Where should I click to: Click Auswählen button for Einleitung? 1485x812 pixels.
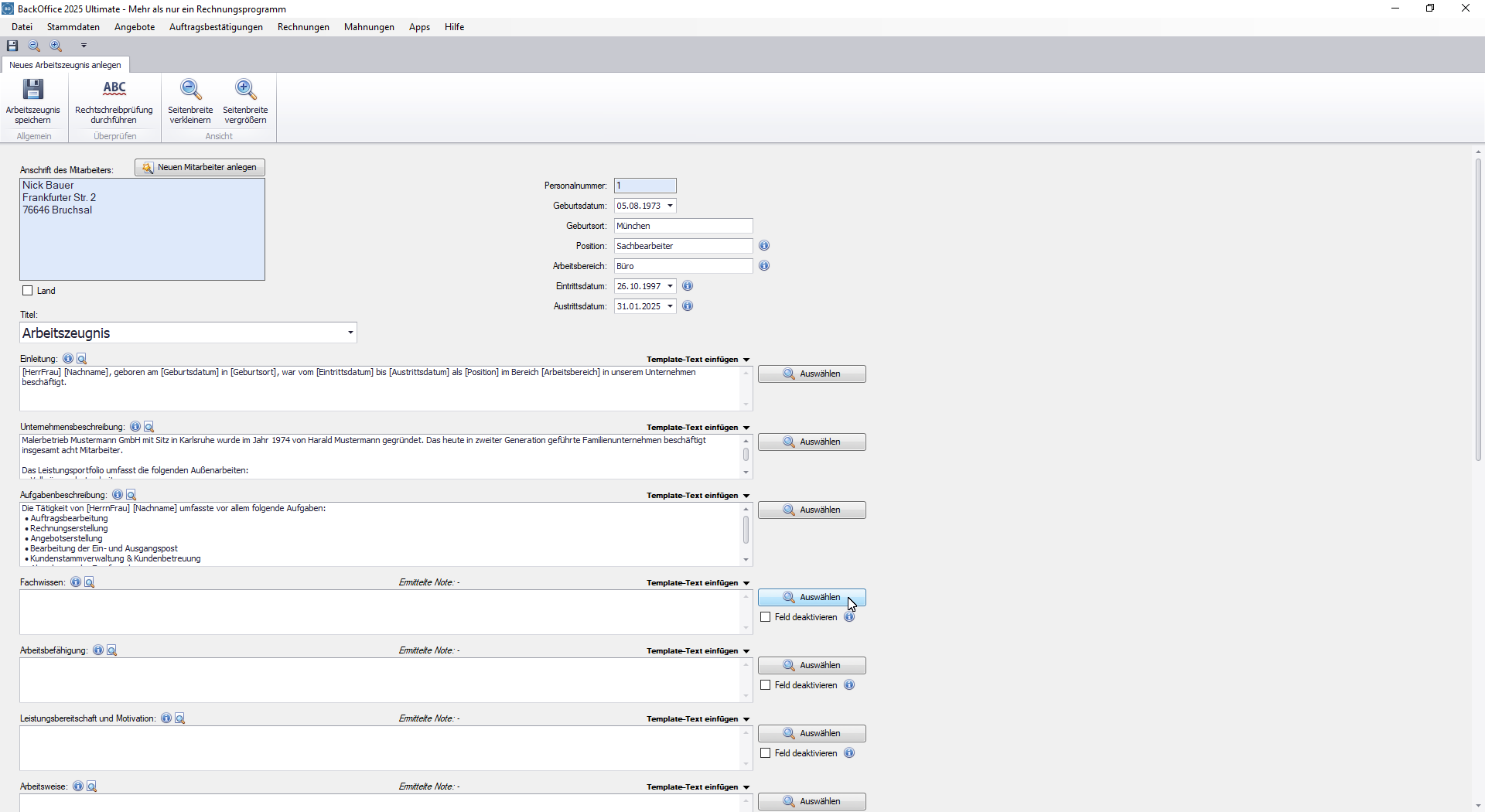click(811, 374)
